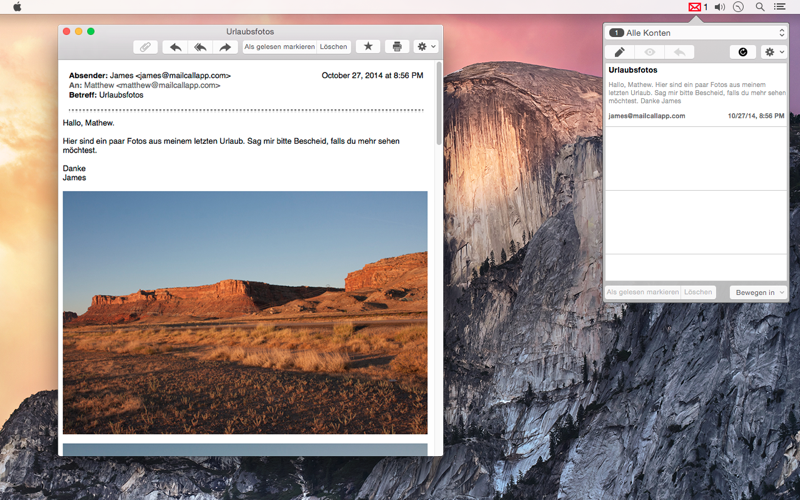
Task: Click the desert landscape photo in email
Action: click(245, 312)
